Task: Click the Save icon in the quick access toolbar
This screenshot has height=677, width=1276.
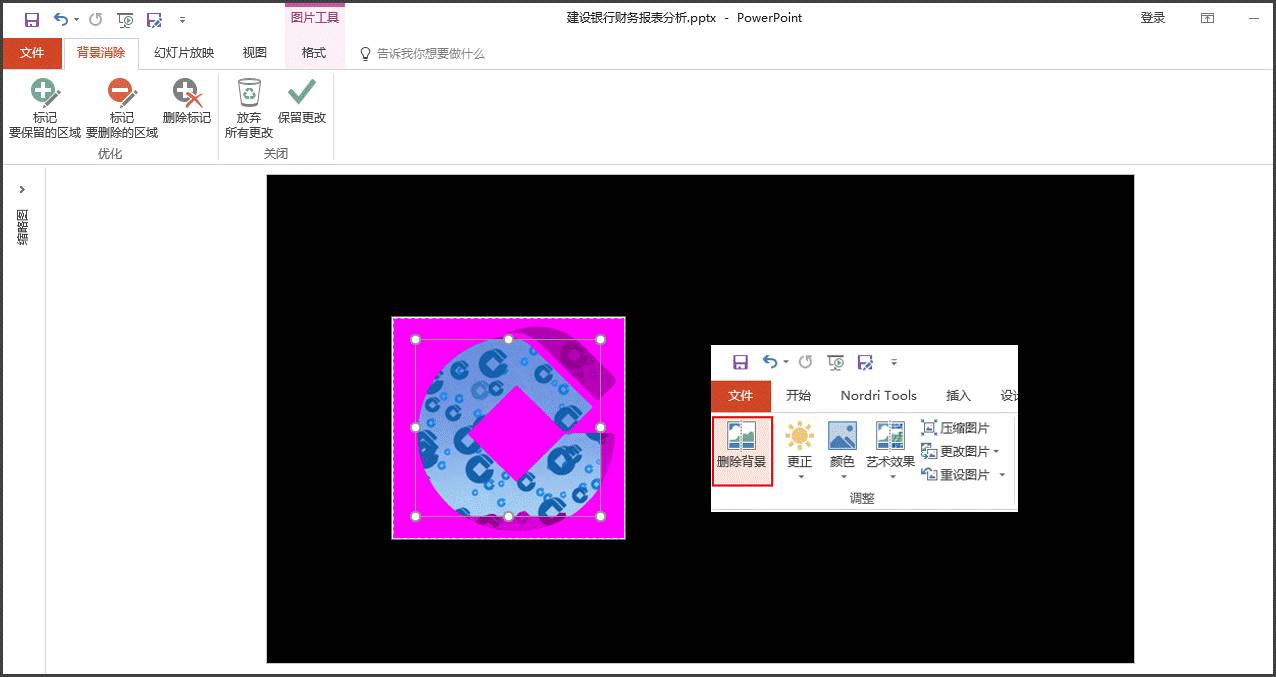Action: tap(32, 19)
